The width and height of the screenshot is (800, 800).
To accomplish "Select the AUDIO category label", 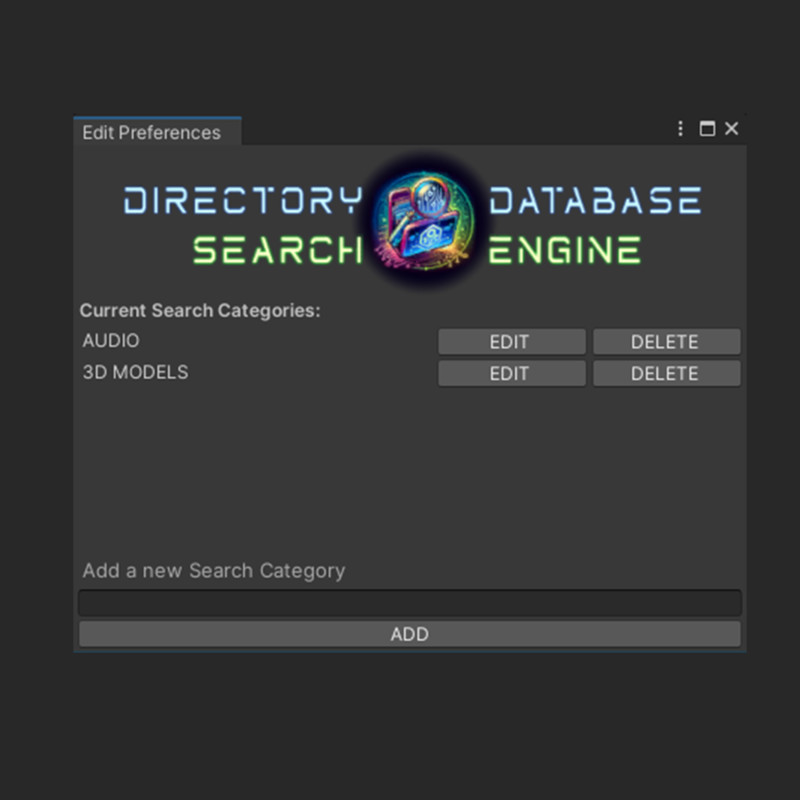I will click(111, 340).
